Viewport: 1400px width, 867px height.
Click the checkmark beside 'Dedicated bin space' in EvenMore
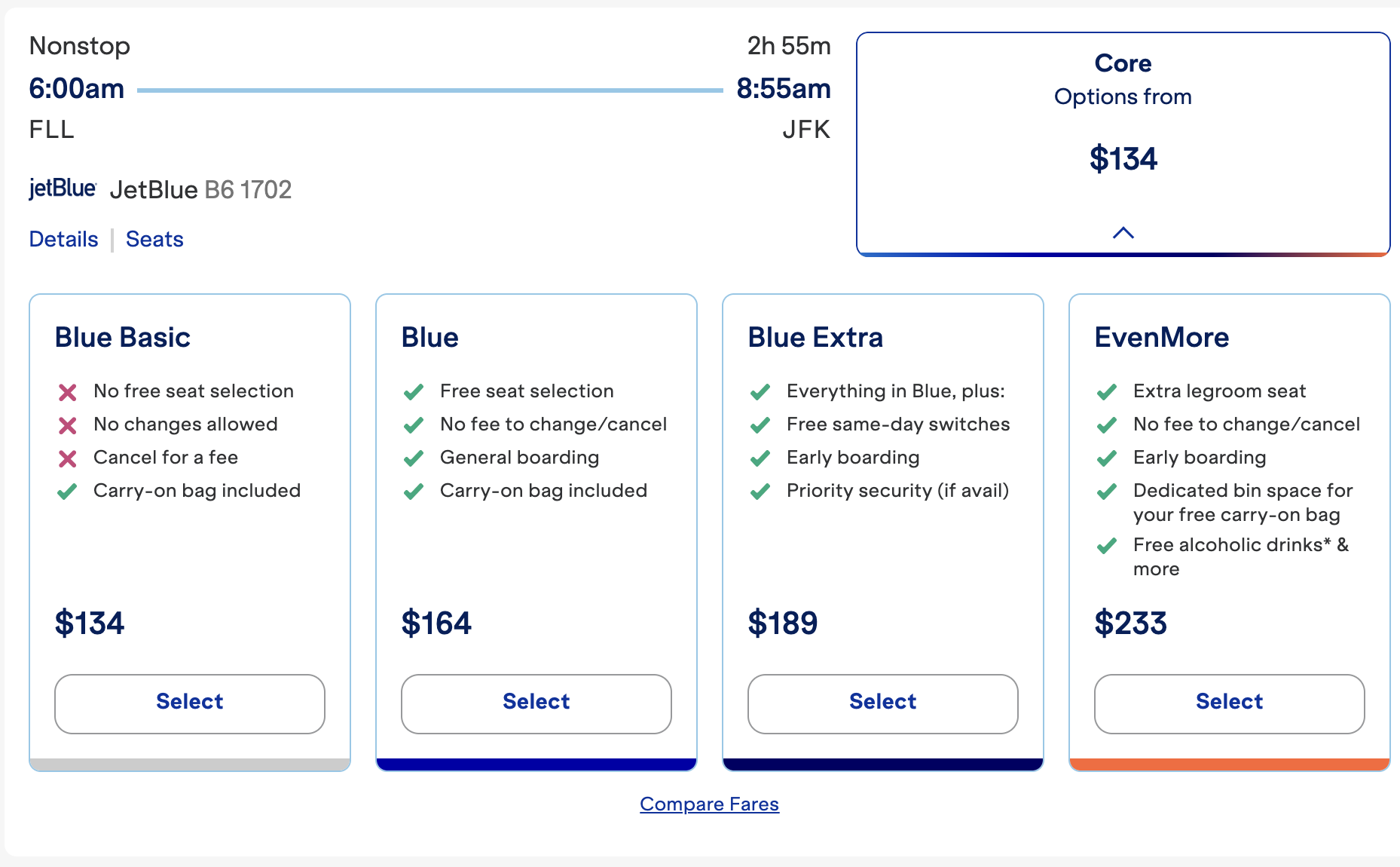click(1107, 491)
